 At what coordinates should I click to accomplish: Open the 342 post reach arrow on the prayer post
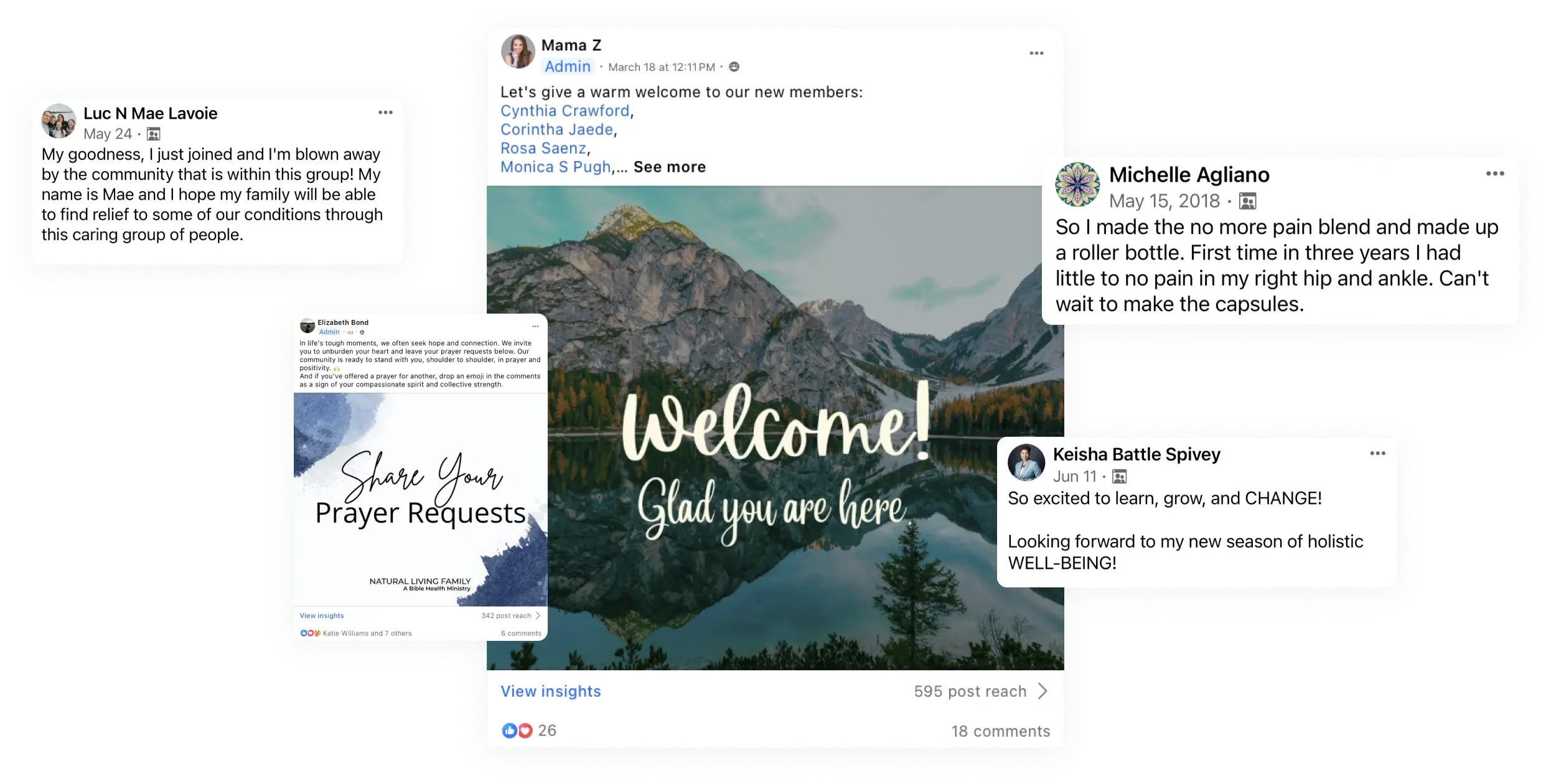pos(538,615)
